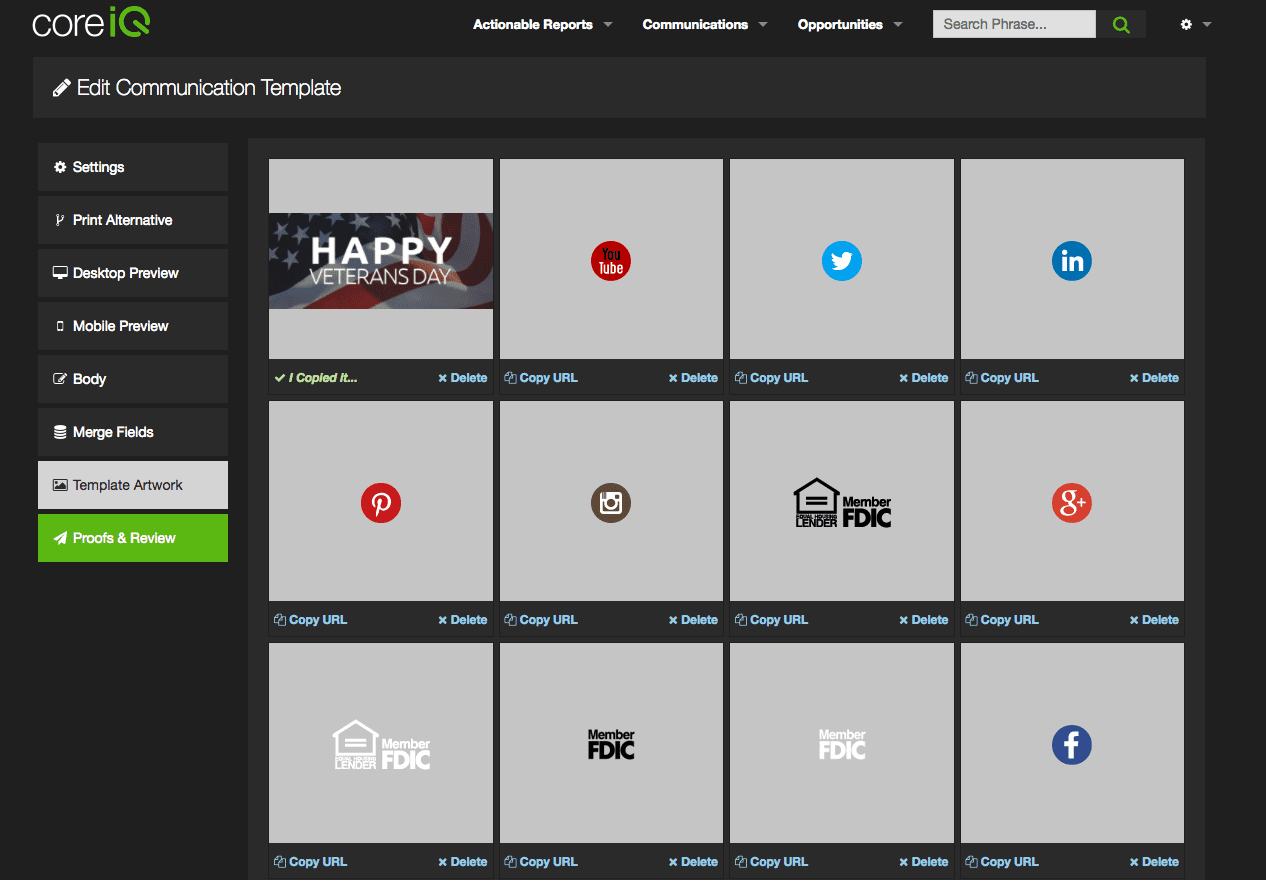Click the Facebook icon thumbnail
This screenshot has height=880, width=1266.
pos(1072,744)
